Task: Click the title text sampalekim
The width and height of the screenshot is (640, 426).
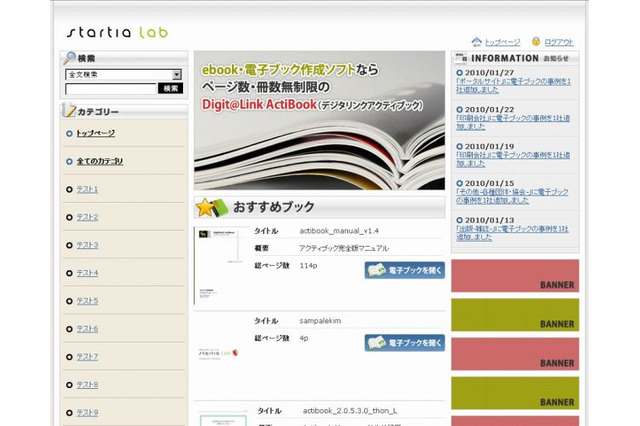Action: tap(320, 321)
